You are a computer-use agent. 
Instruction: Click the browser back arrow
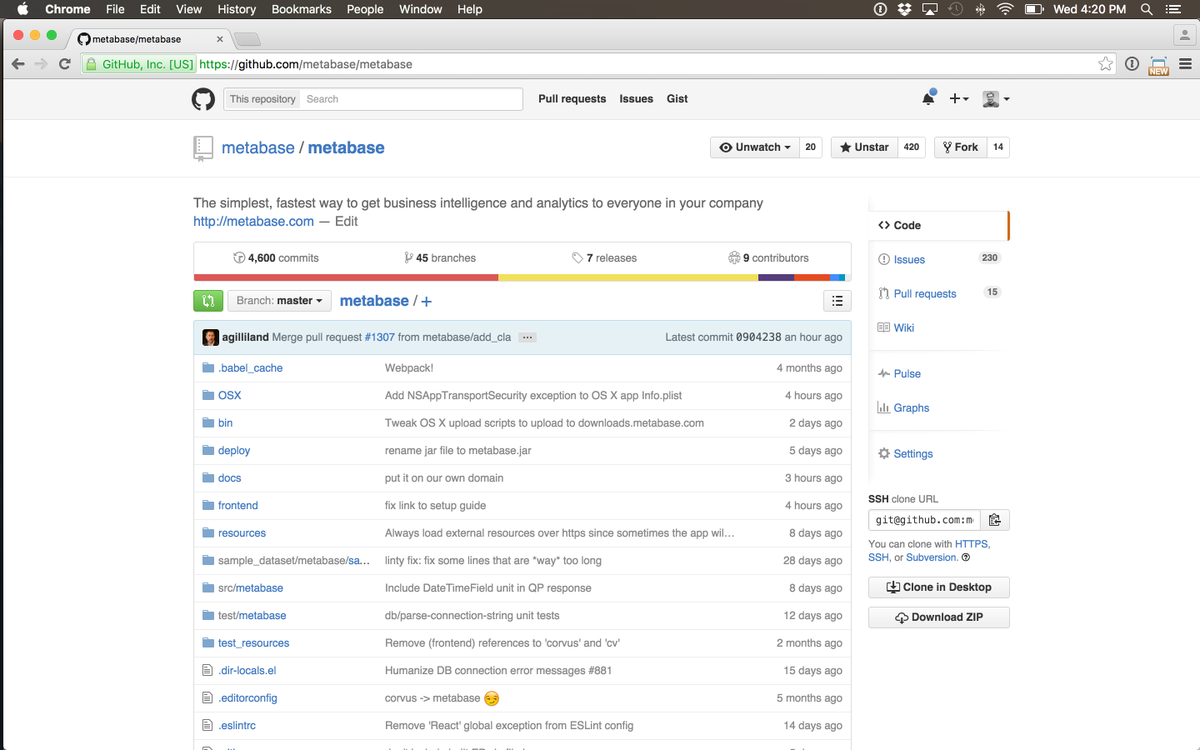pos(18,64)
